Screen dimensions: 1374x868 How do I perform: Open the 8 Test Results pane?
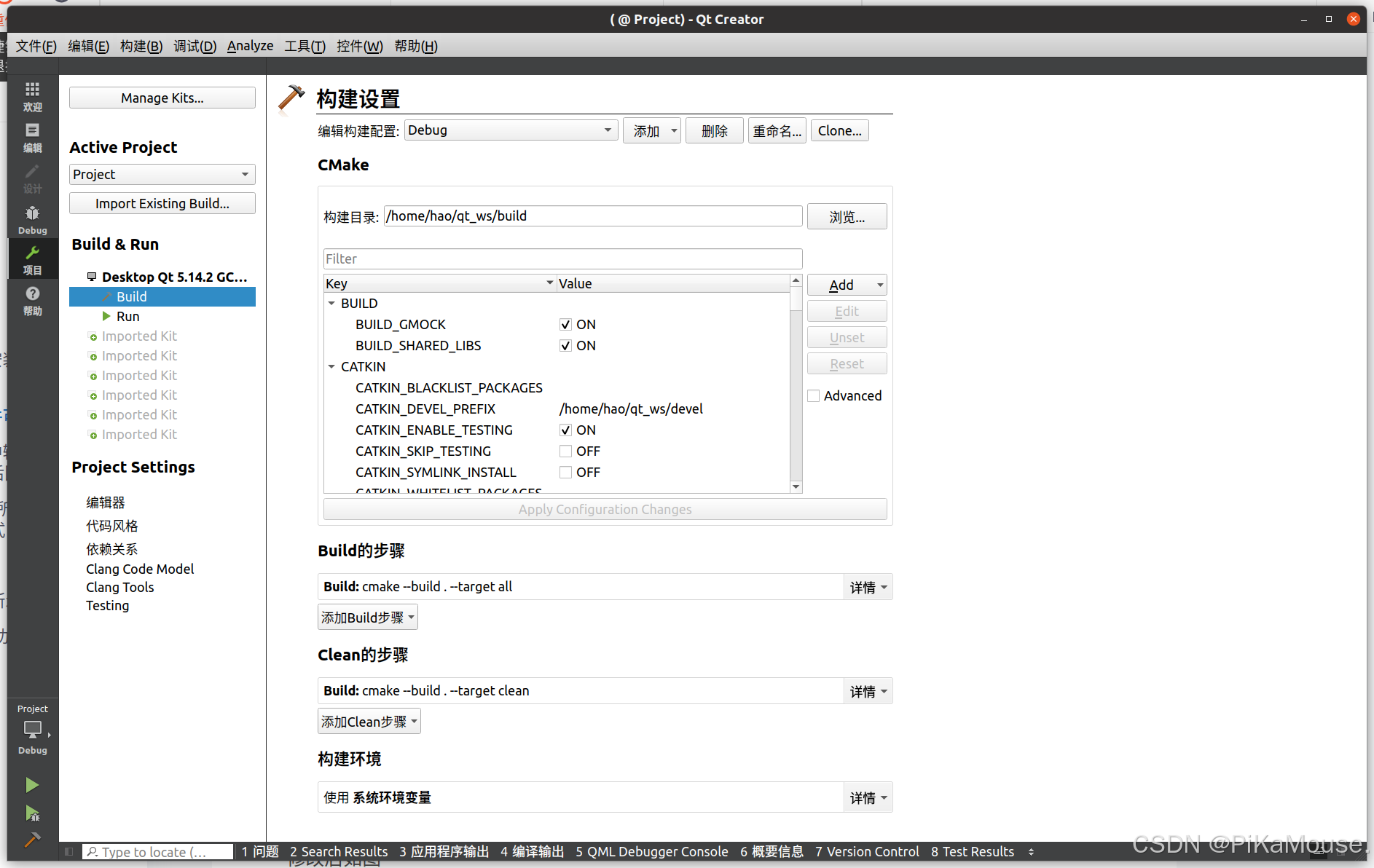coord(972,851)
